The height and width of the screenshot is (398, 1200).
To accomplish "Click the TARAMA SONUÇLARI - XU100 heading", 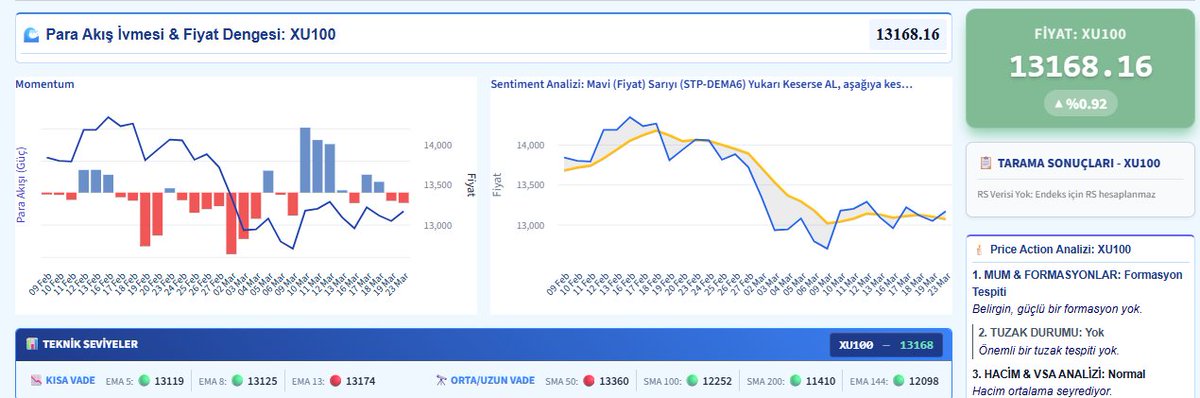I will tap(1078, 163).
